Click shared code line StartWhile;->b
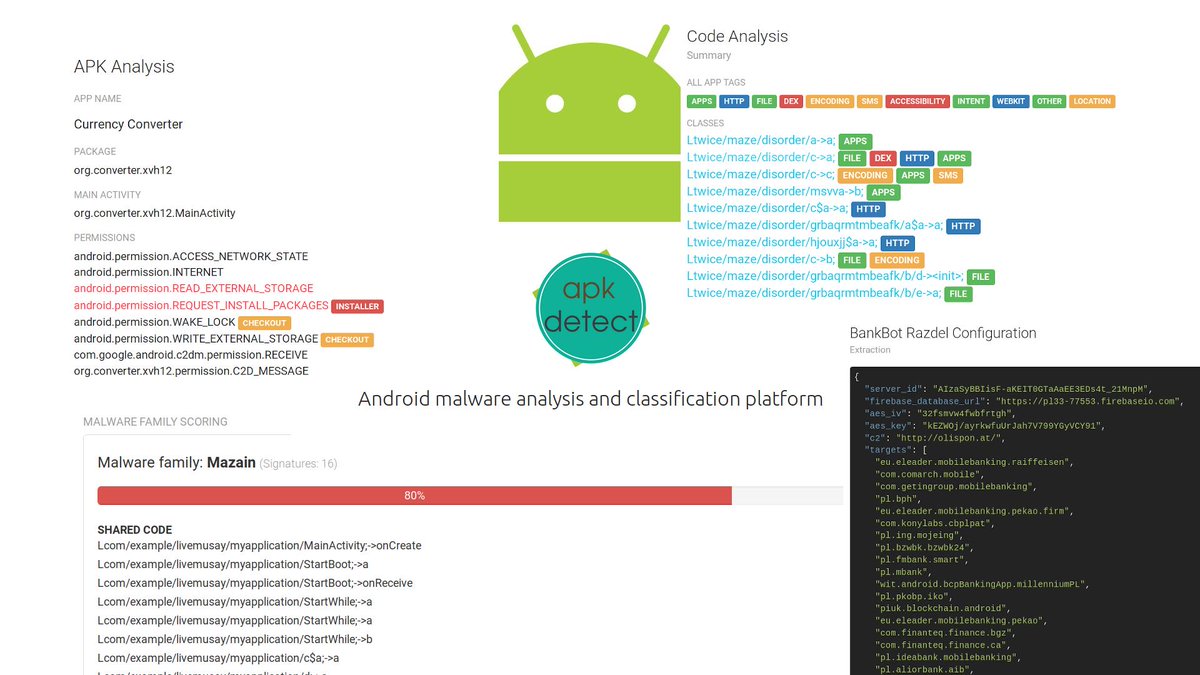Screen dimensions: 1200x675 [235, 639]
